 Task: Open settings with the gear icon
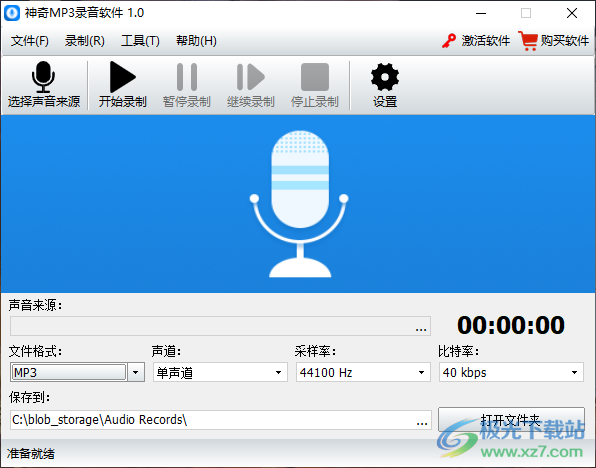point(385,77)
